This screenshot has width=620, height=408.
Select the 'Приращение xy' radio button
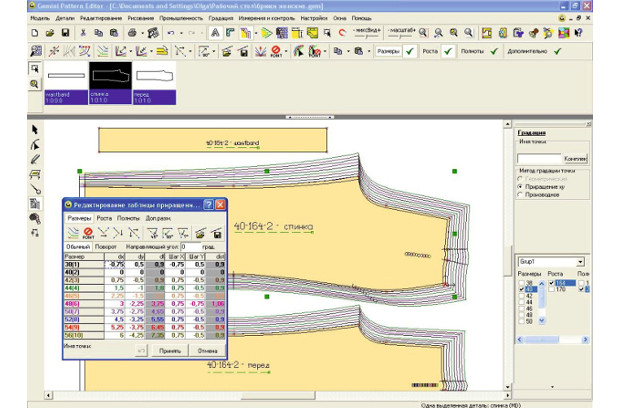point(520,186)
